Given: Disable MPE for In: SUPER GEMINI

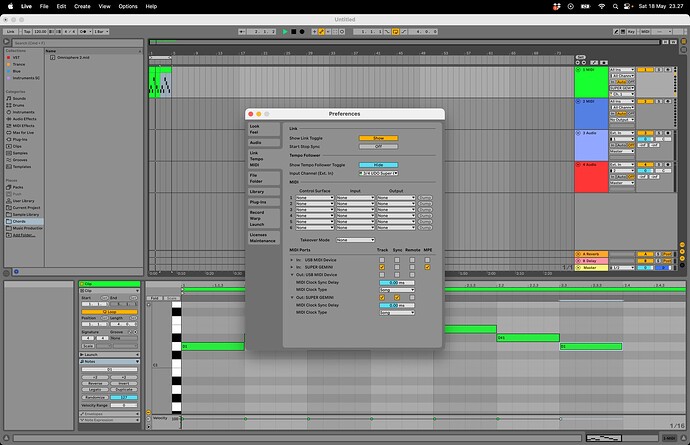Looking at the screenshot, I should coord(427,267).
